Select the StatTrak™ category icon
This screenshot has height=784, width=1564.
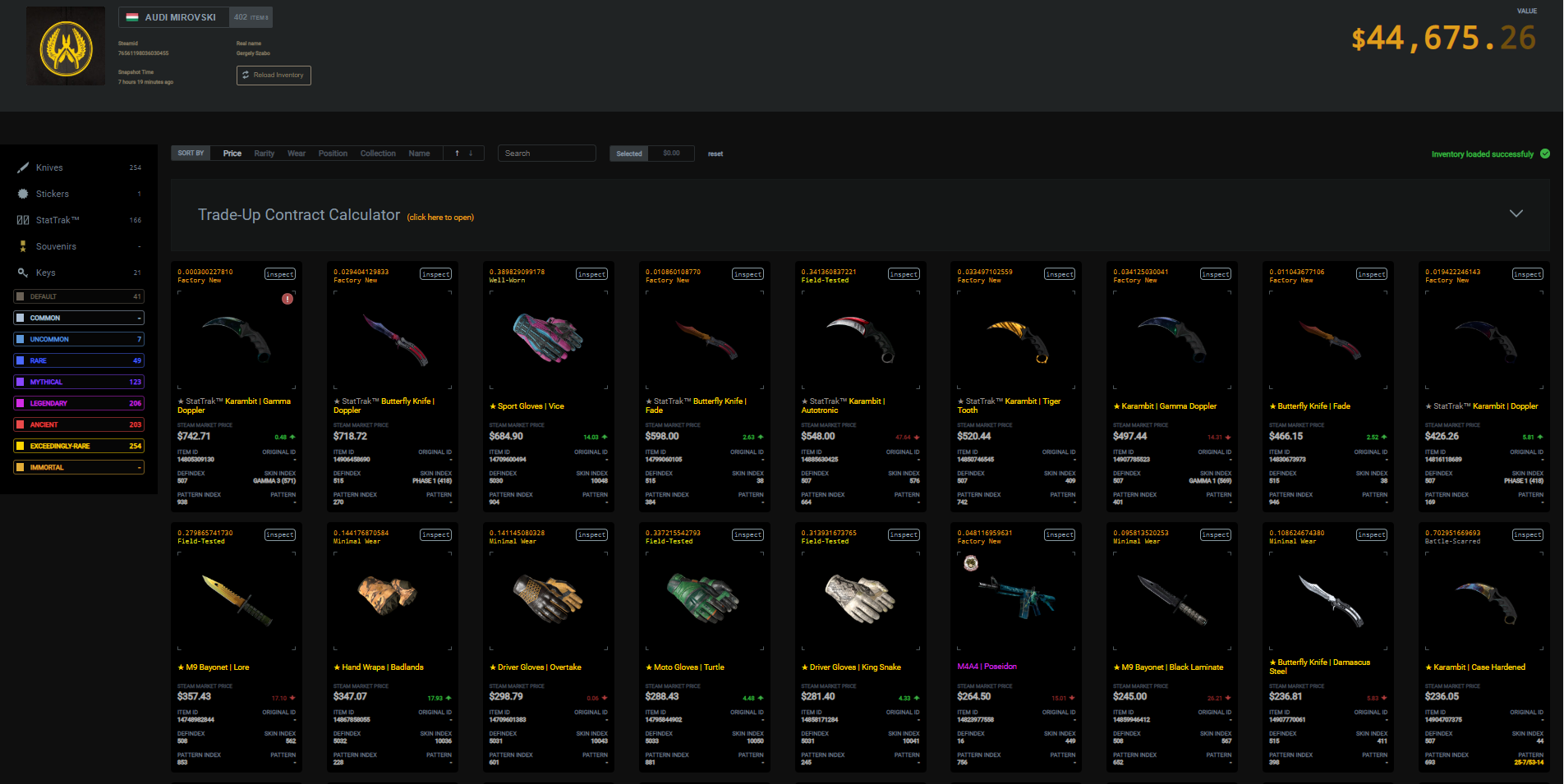(x=23, y=220)
